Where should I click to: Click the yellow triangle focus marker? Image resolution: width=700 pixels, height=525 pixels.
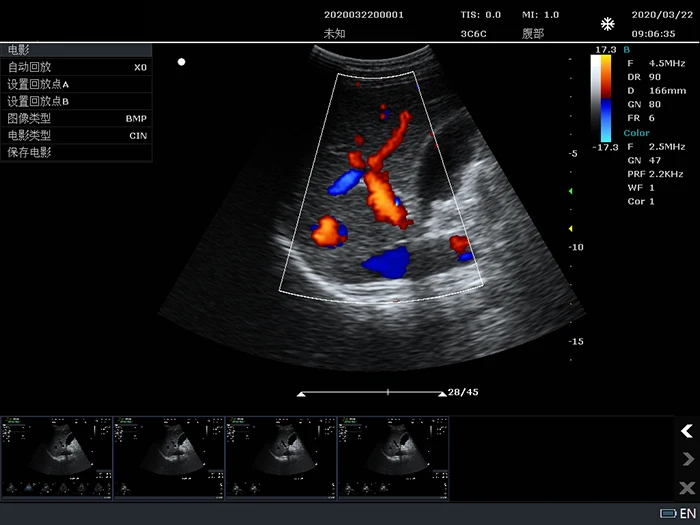coord(570,228)
